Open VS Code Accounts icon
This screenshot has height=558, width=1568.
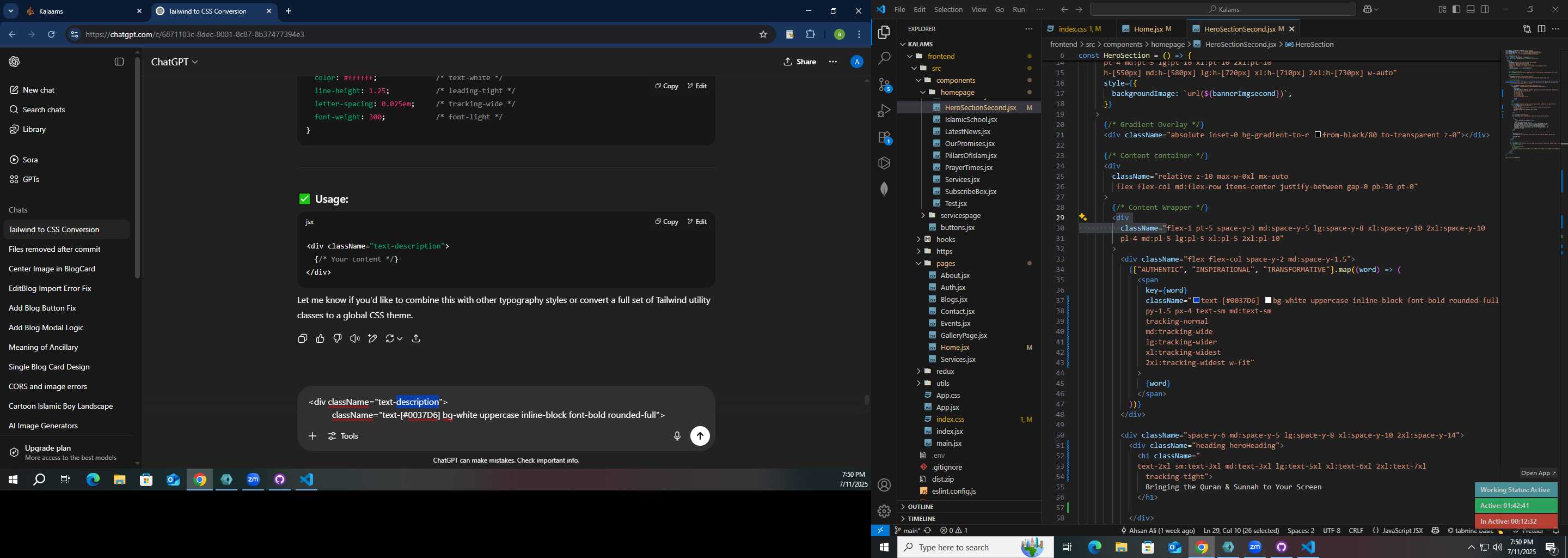(x=884, y=486)
